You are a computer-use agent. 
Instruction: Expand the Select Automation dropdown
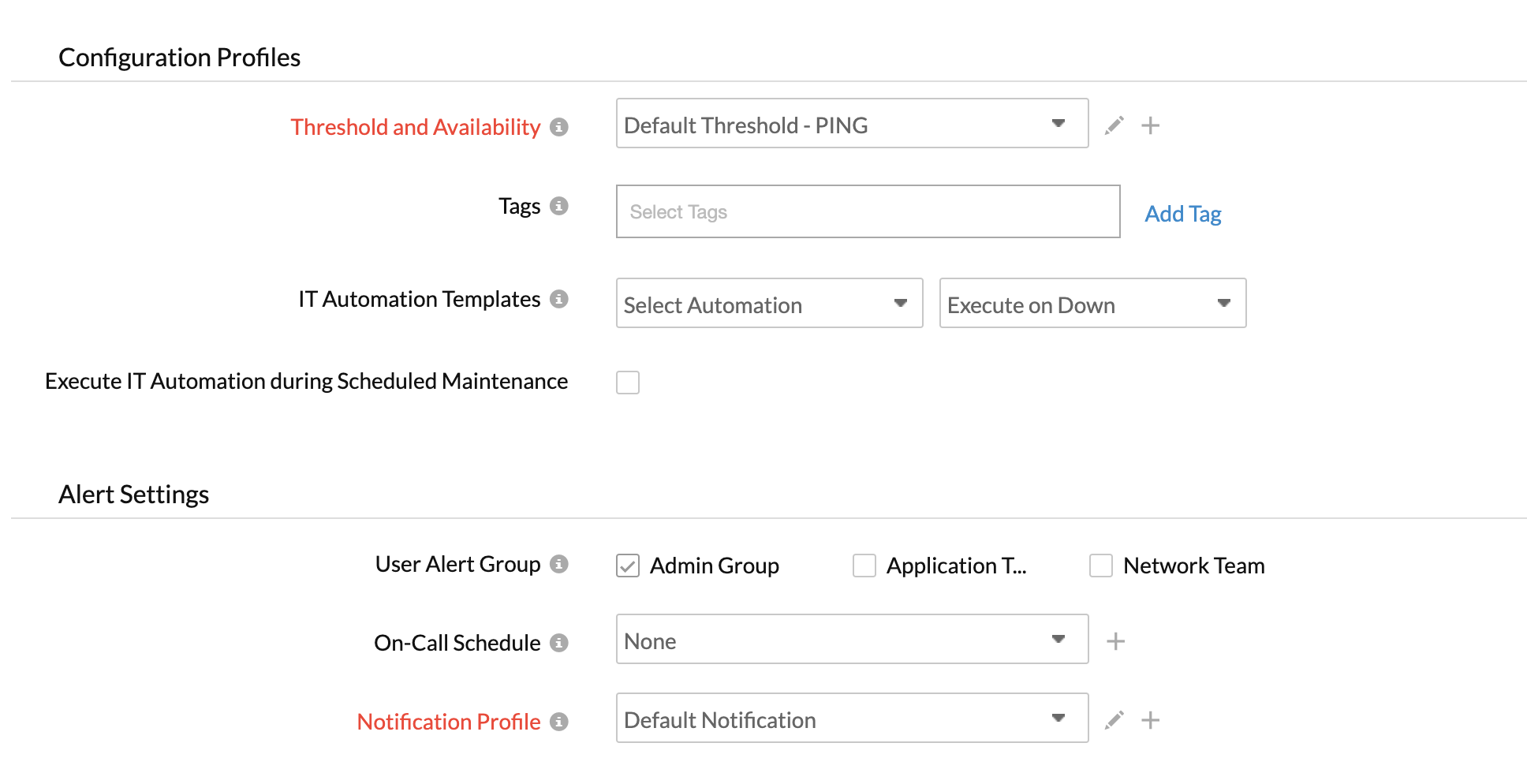(769, 304)
